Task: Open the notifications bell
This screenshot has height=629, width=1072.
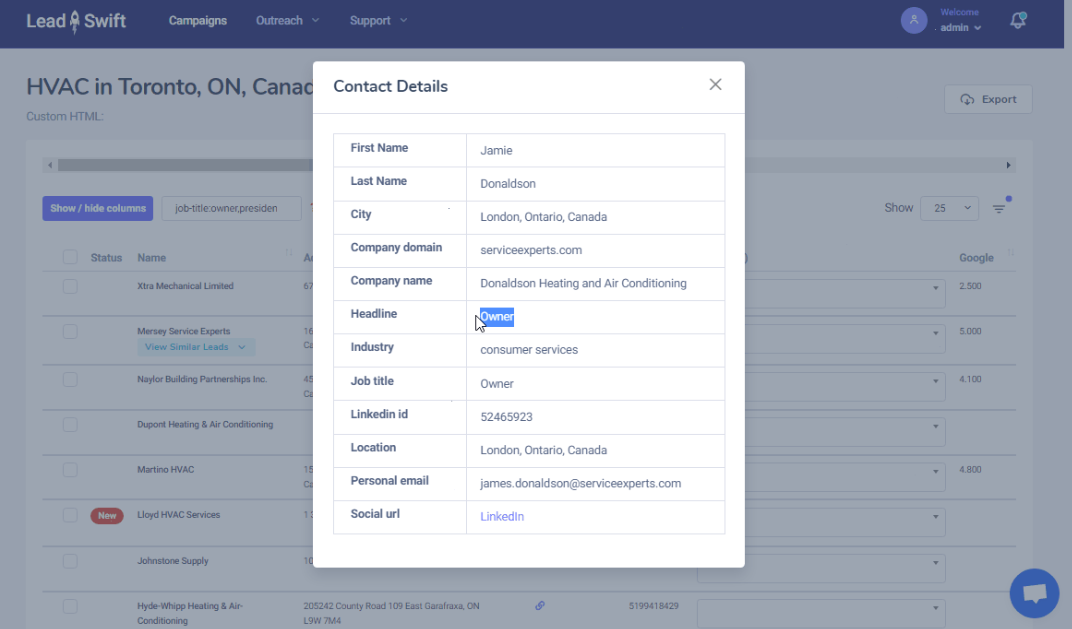Action: coord(1017,20)
